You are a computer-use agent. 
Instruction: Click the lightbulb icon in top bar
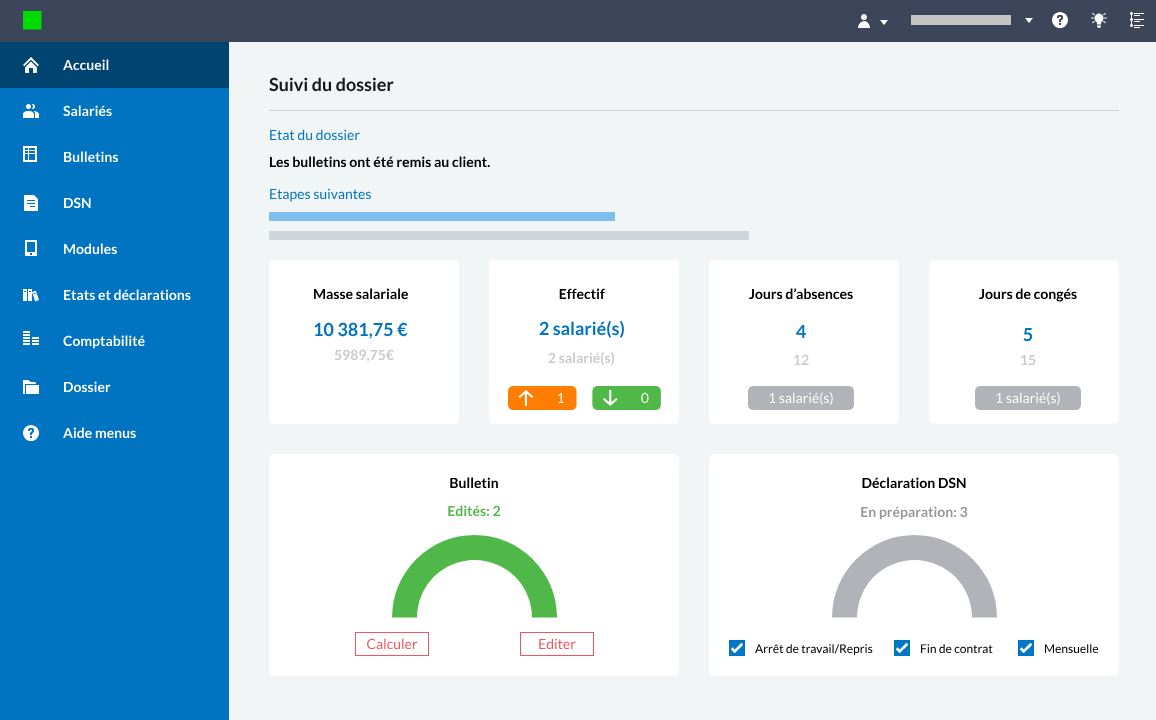[x=1099, y=20]
